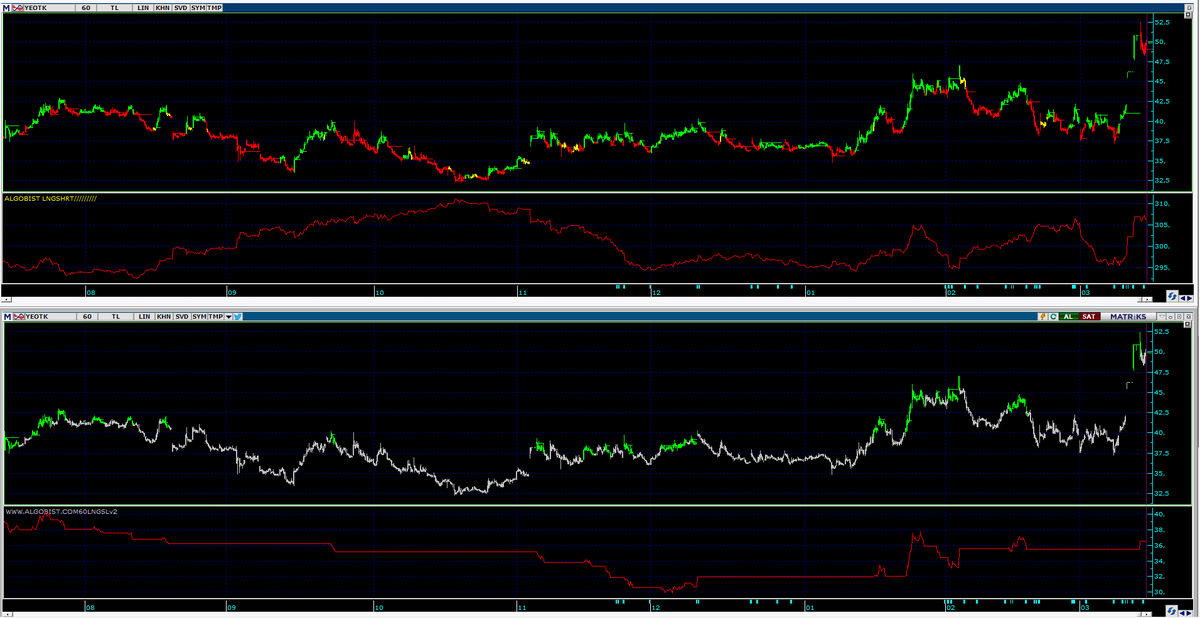Click value 310 on top indicator axis

[1161, 204]
